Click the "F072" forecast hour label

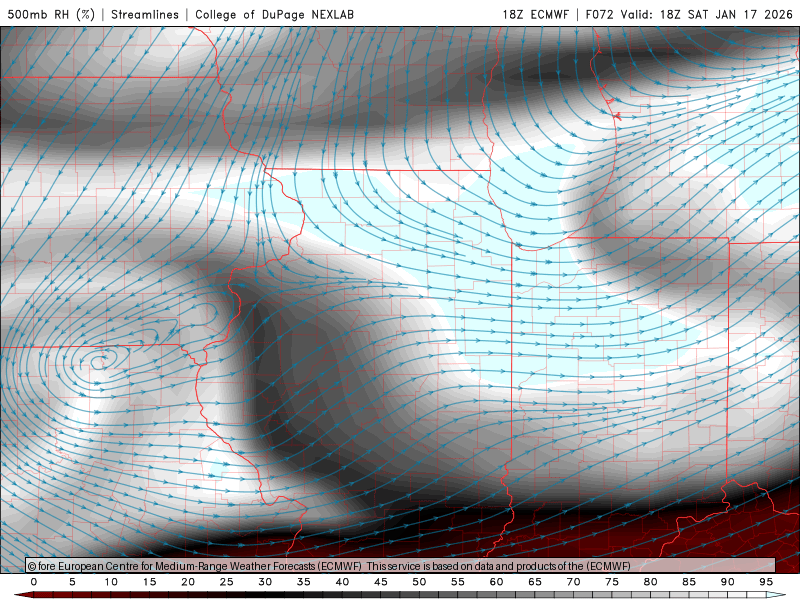599,14
